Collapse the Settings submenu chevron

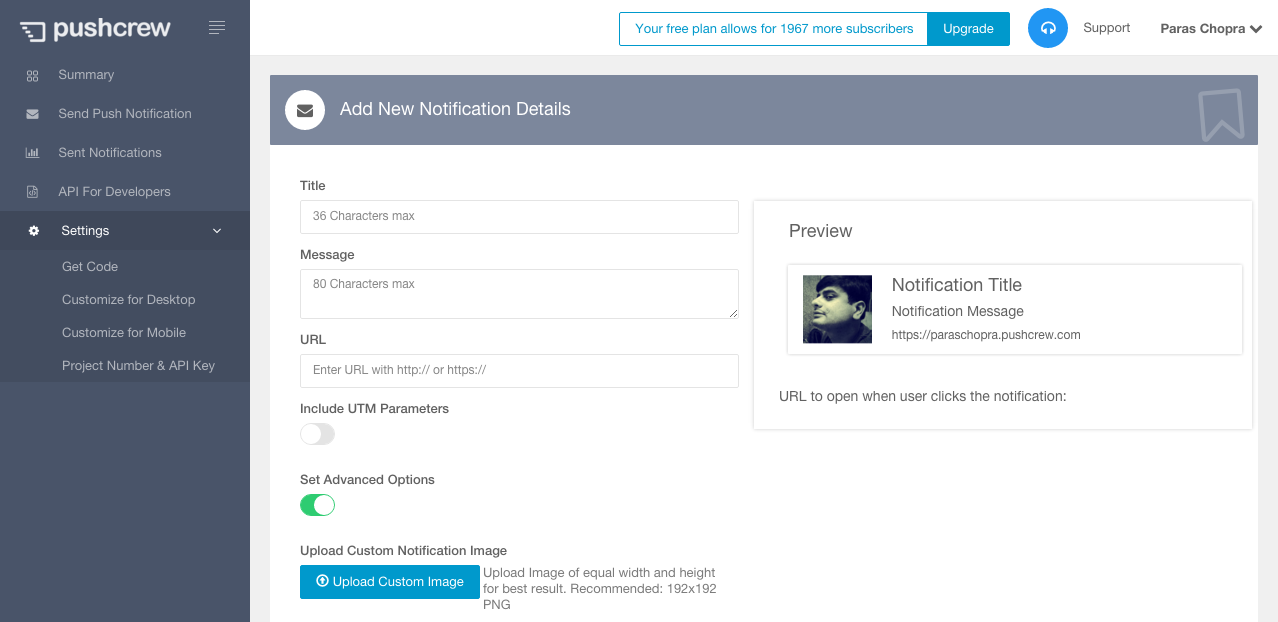(x=217, y=231)
